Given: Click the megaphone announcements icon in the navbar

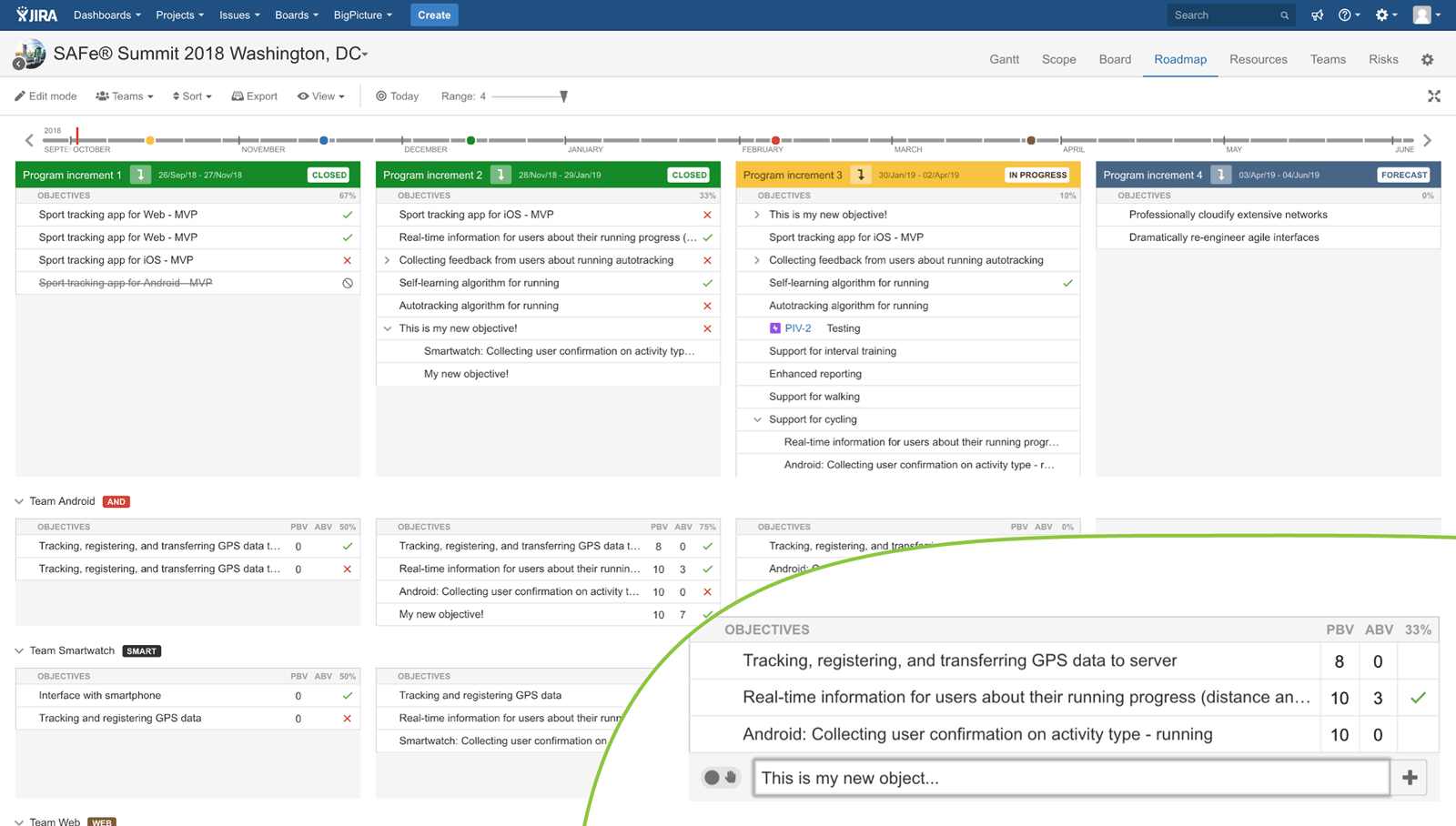Looking at the screenshot, I should pyautogui.click(x=1317, y=15).
